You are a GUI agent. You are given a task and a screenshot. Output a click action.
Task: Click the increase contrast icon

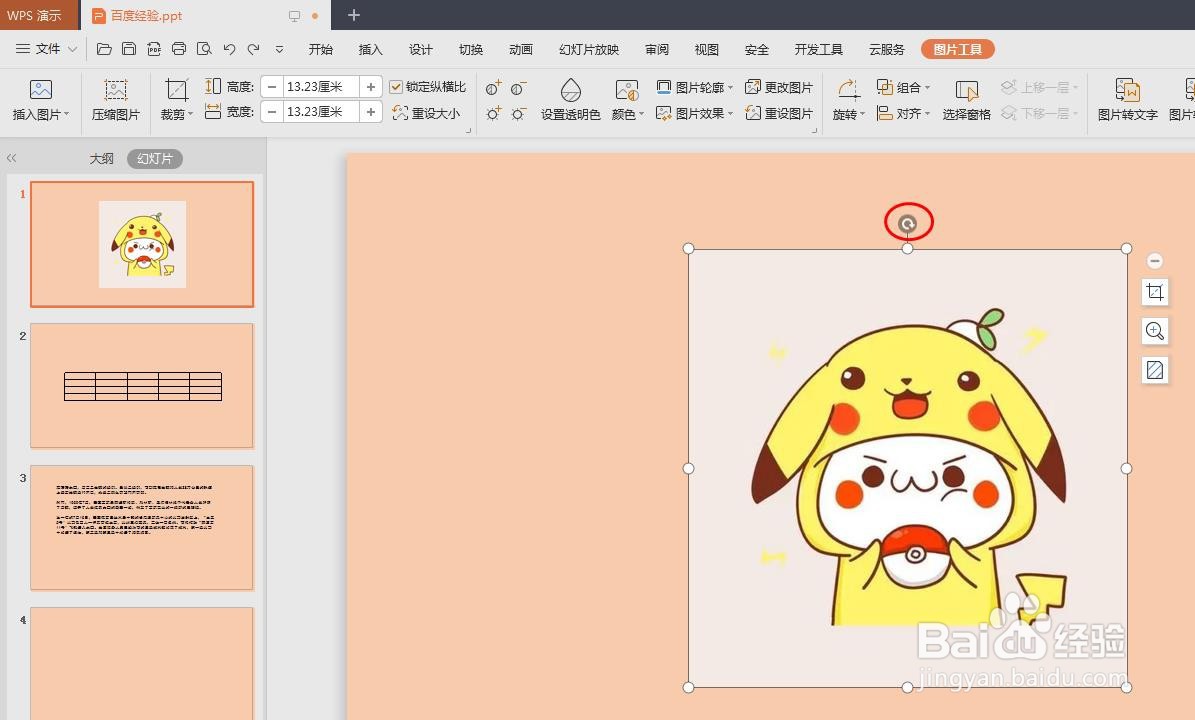494,88
